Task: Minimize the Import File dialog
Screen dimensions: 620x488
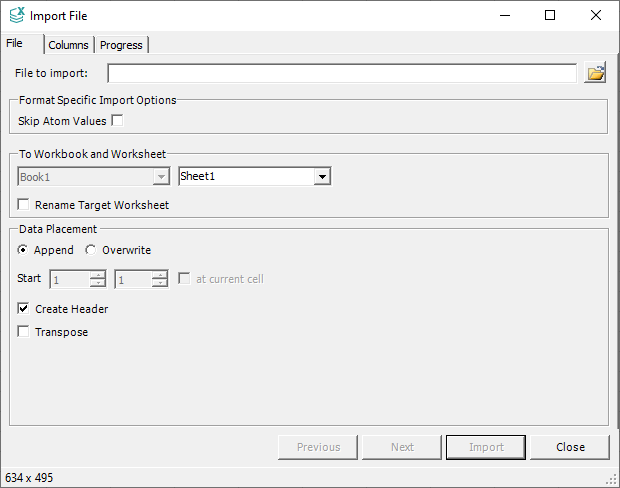Action: pyautogui.click(x=504, y=15)
